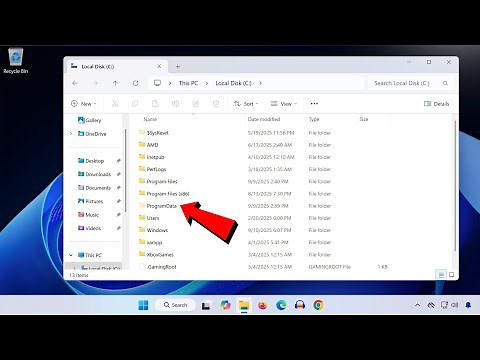
Task: Select the Program Files (x86) folder
Action: pyautogui.click(x=164, y=194)
